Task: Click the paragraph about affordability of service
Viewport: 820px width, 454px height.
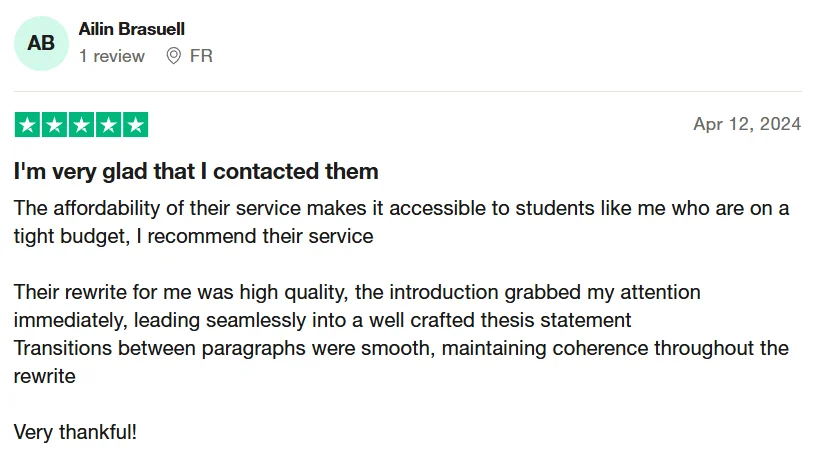Action: coord(402,222)
